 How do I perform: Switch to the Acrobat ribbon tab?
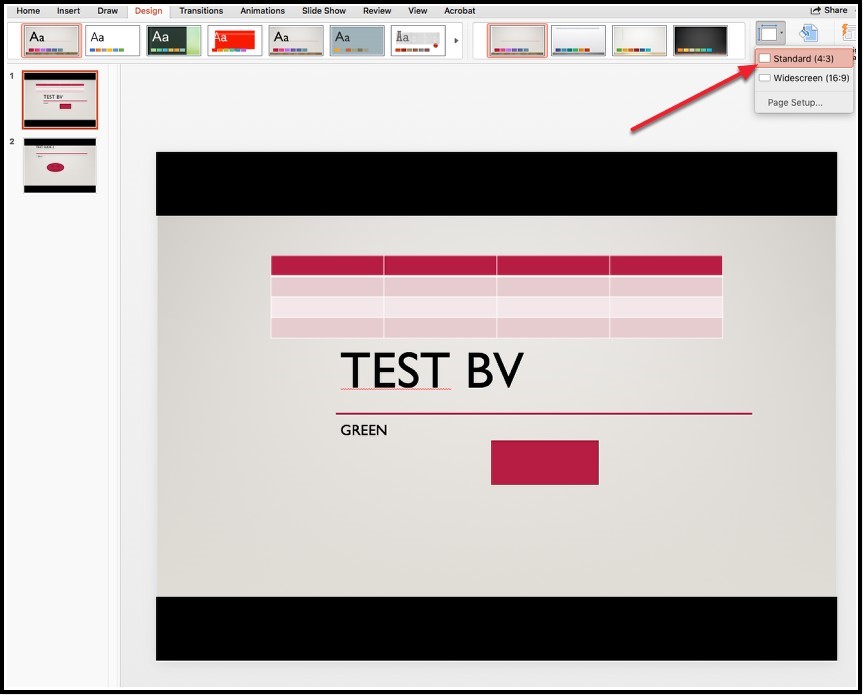click(459, 11)
